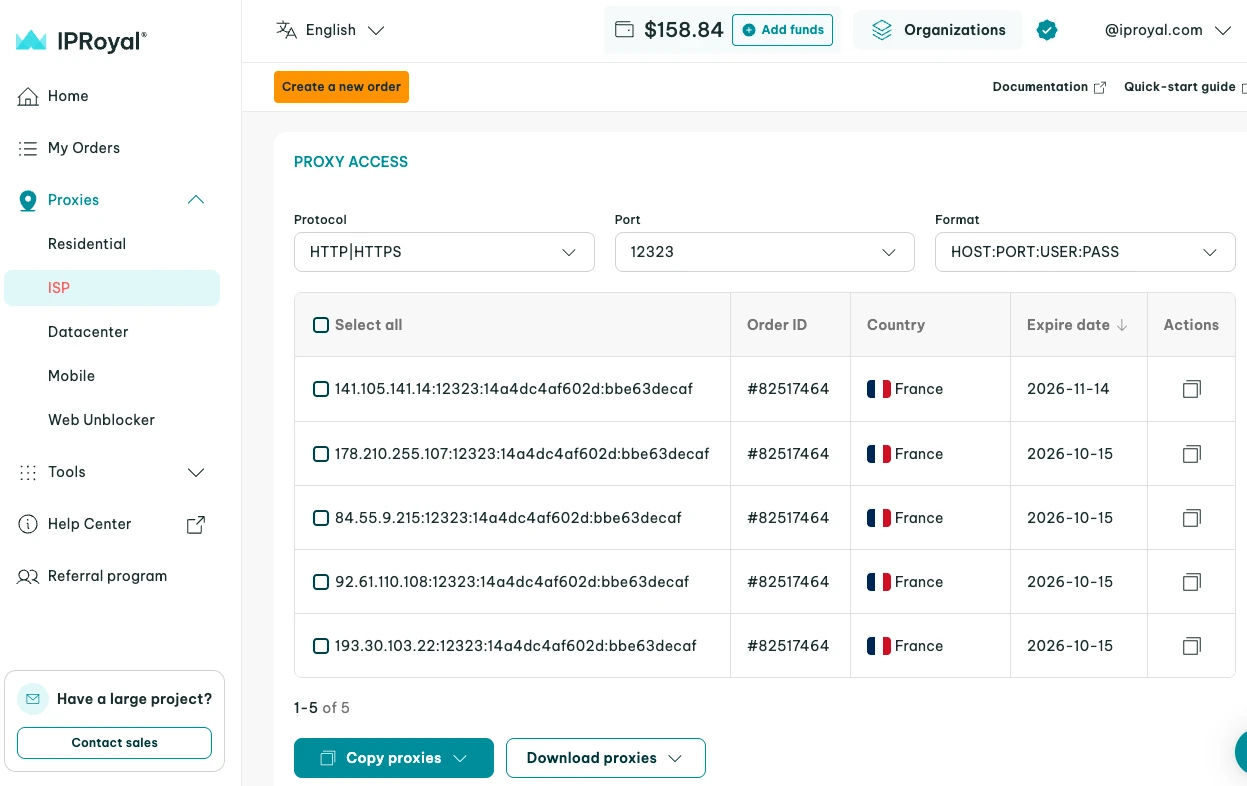Click the Organizations button
The image size is (1247, 786).
pos(938,30)
